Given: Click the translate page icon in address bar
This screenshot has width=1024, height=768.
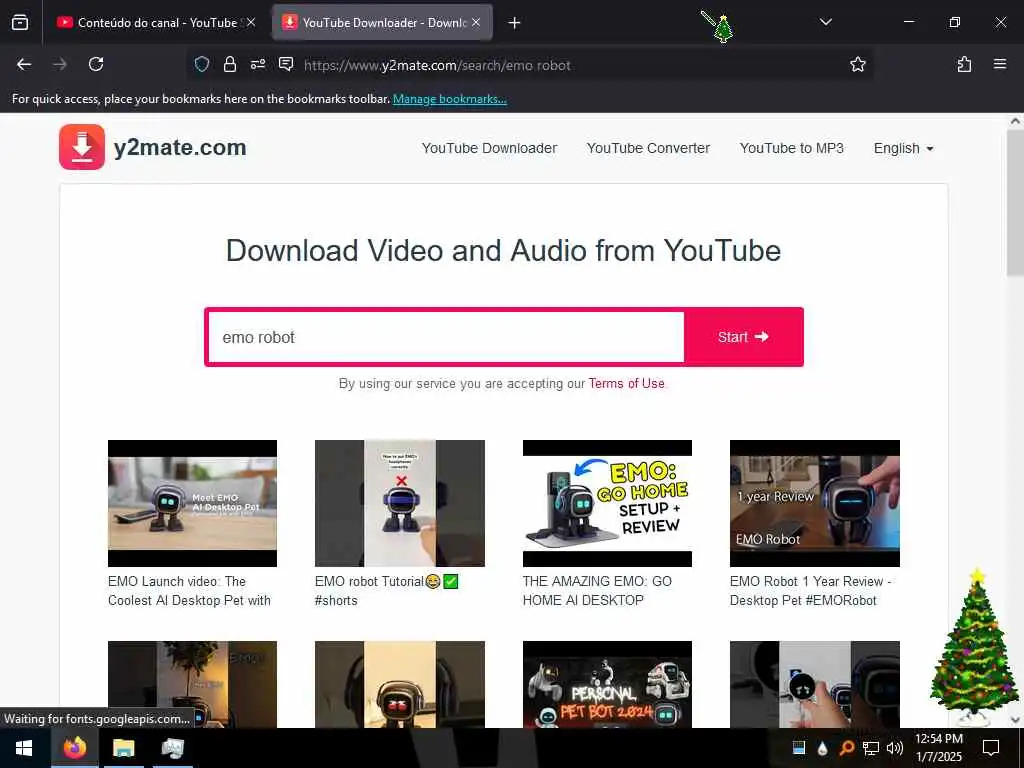Looking at the screenshot, I should pos(286,64).
